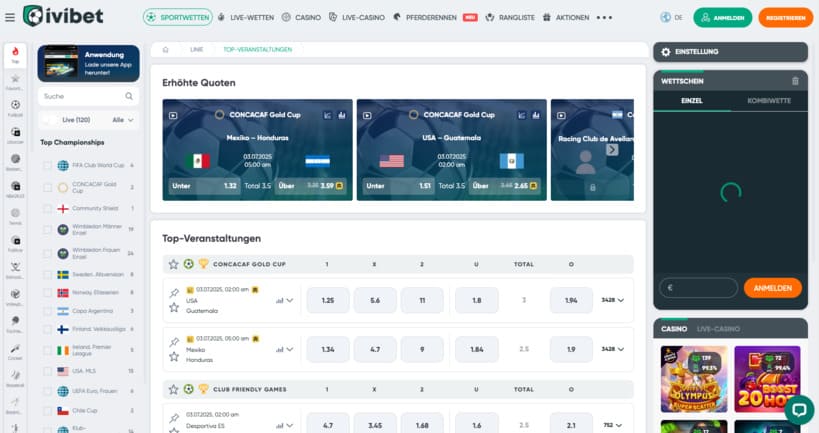Check the Wimbledon Männer Einzel checkbox
Image resolution: width=819 pixels, height=433 pixels.
(48, 230)
